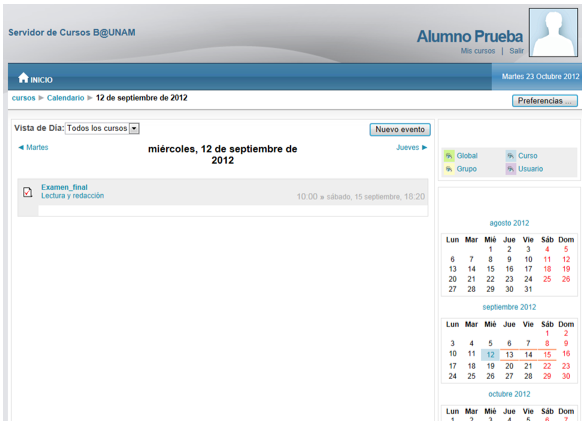Open the Lectura y redacción course link

pyautogui.click(x=72, y=196)
